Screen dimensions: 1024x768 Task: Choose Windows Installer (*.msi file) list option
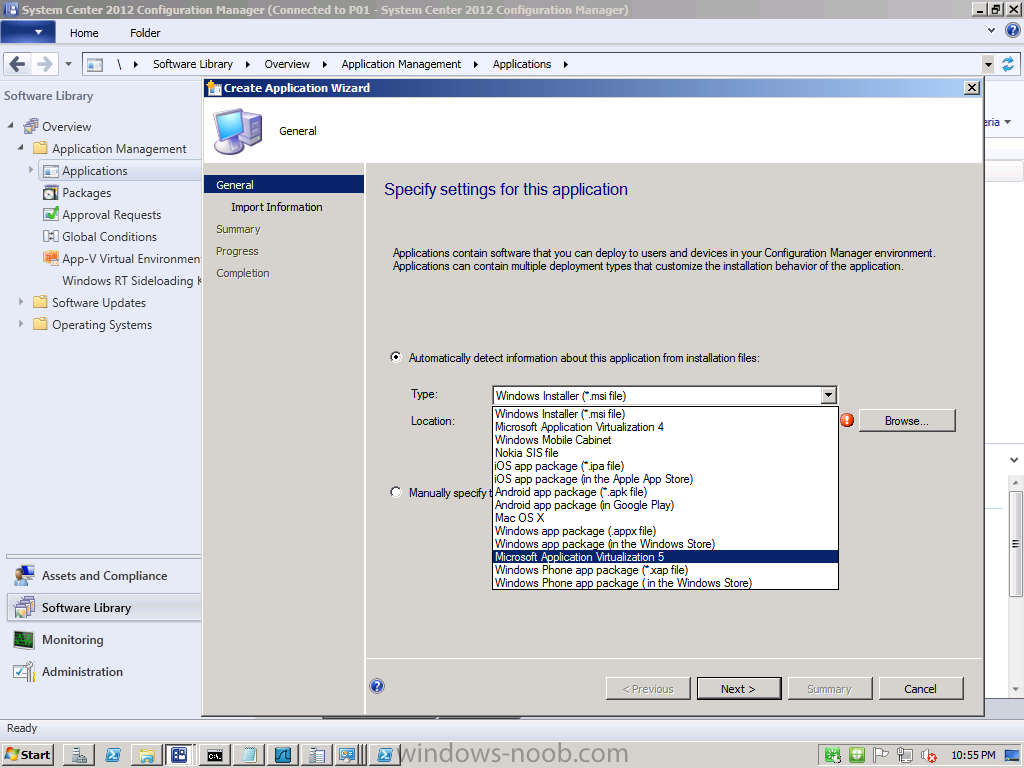[x=665, y=414]
